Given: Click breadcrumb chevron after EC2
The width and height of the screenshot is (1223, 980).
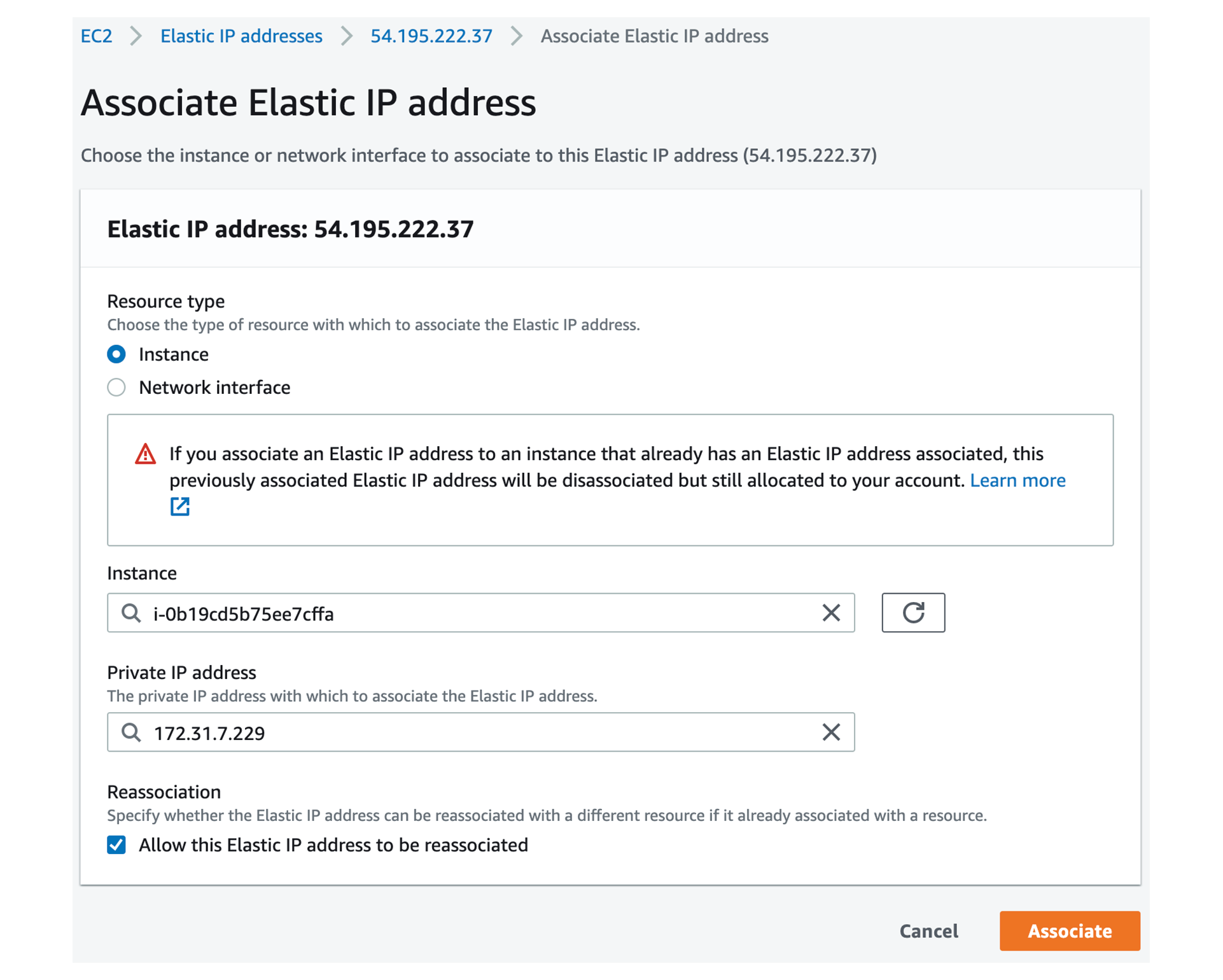Looking at the screenshot, I should [136, 36].
